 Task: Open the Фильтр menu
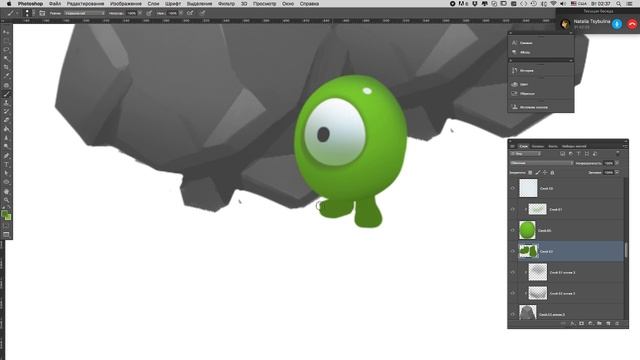(226, 4)
